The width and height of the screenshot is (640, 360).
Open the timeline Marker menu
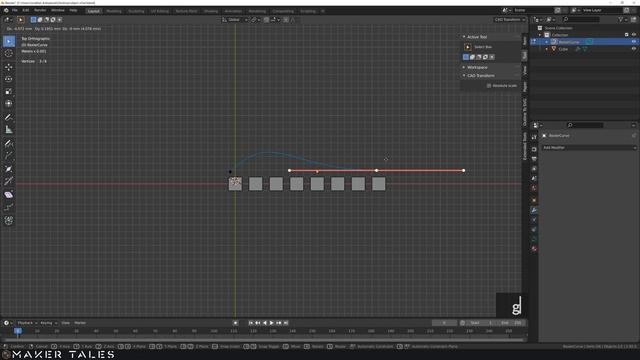[80, 323]
